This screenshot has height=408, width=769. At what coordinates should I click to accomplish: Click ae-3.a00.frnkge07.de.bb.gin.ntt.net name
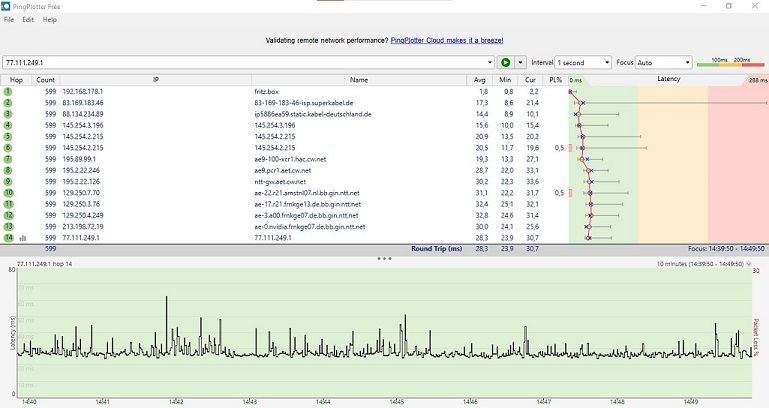pos(306,215)
